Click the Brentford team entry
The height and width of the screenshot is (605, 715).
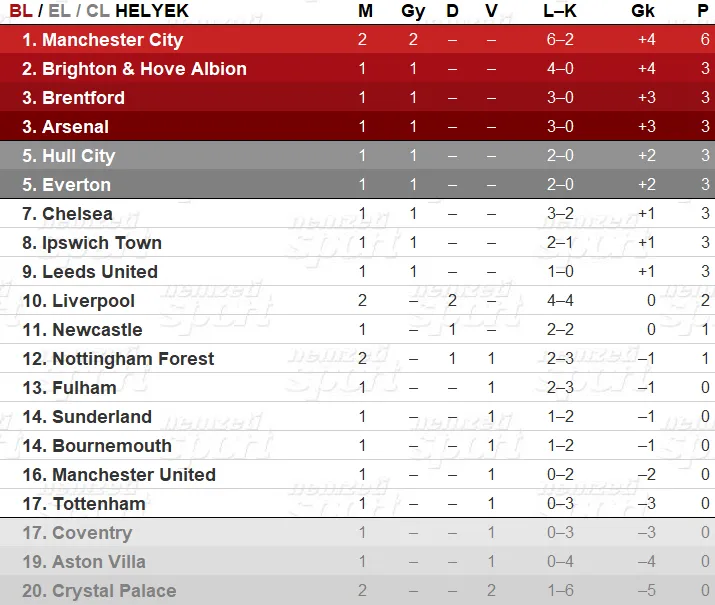tap(83, 98)
